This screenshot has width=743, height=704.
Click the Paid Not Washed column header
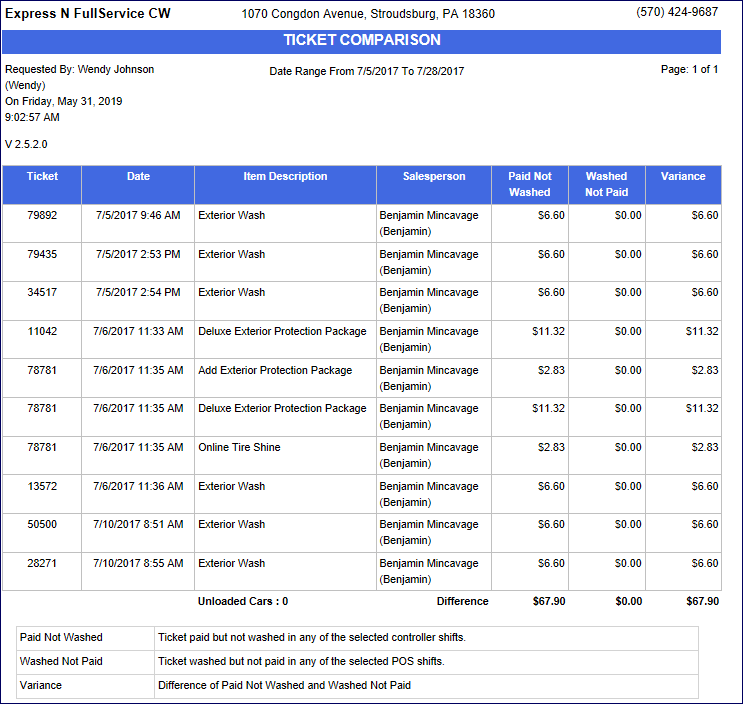pyautogui.click(x=530, y=184)
